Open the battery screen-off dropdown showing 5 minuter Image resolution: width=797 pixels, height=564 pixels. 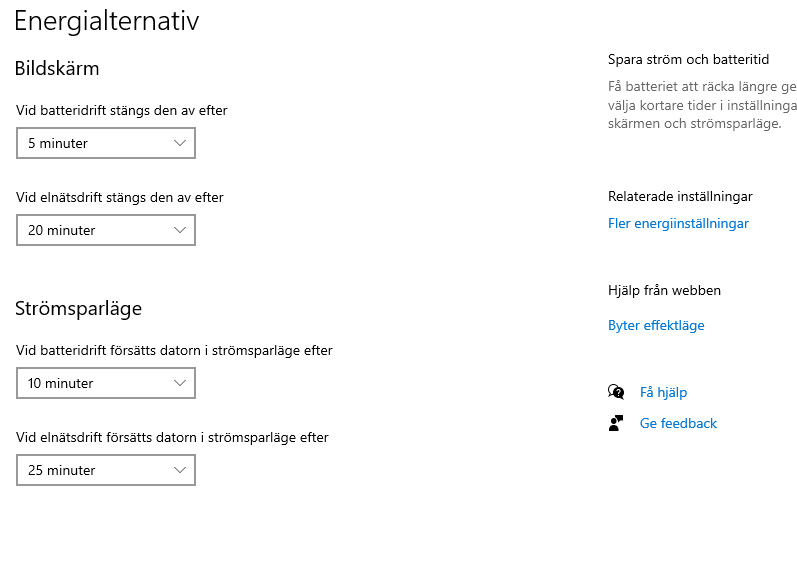tap(106, 143)
